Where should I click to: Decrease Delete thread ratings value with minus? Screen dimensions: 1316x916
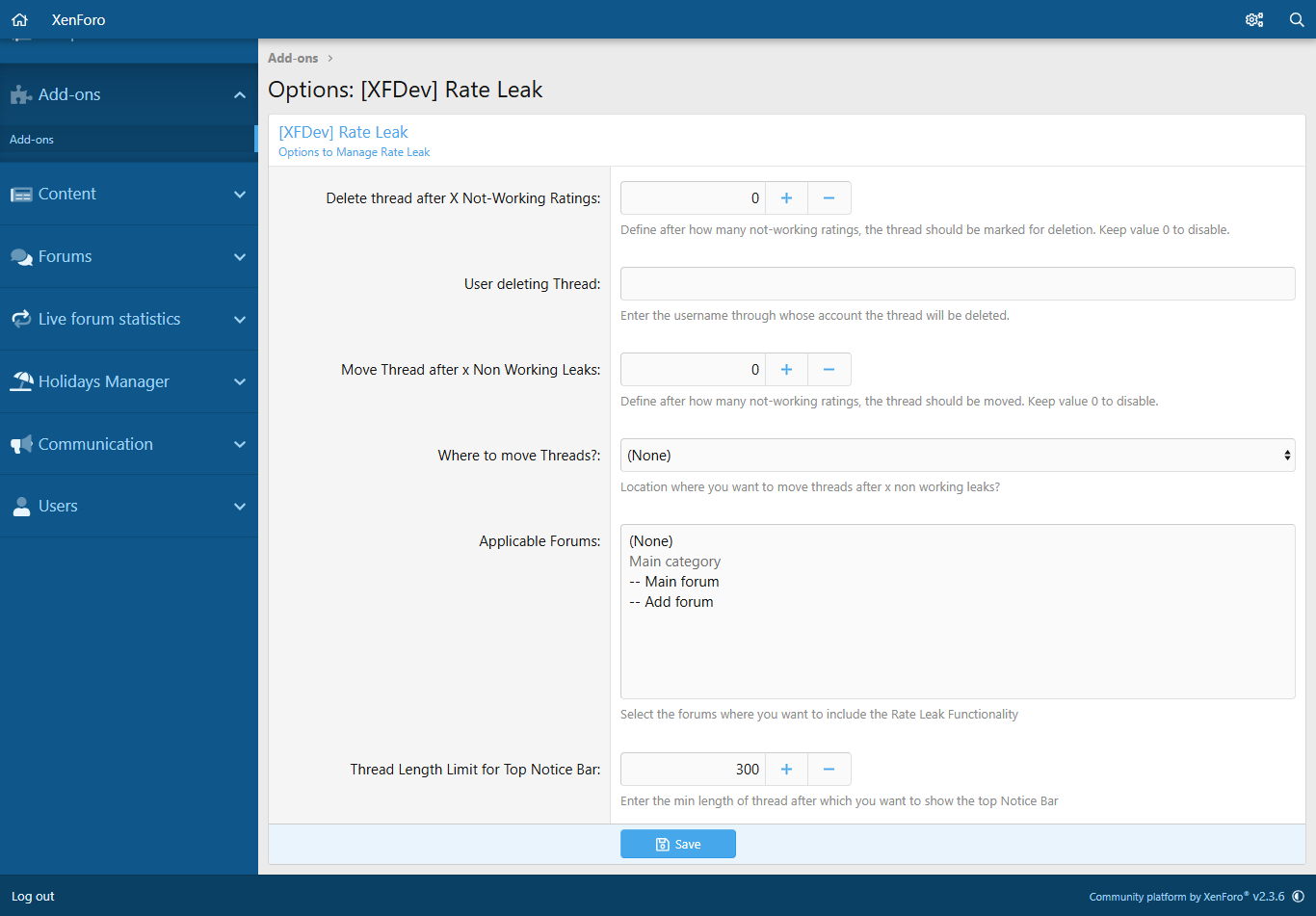pyautogui.click(x=829, y=198)
